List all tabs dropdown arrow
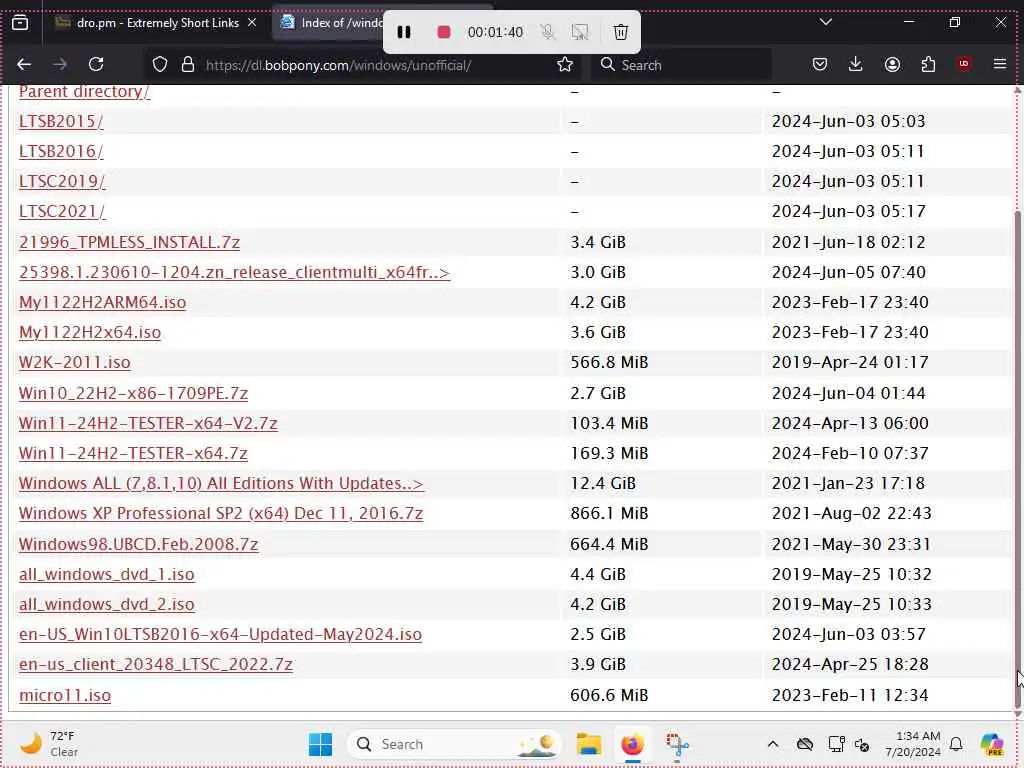This screenshot has width=1024, height=768. (825, 22)
